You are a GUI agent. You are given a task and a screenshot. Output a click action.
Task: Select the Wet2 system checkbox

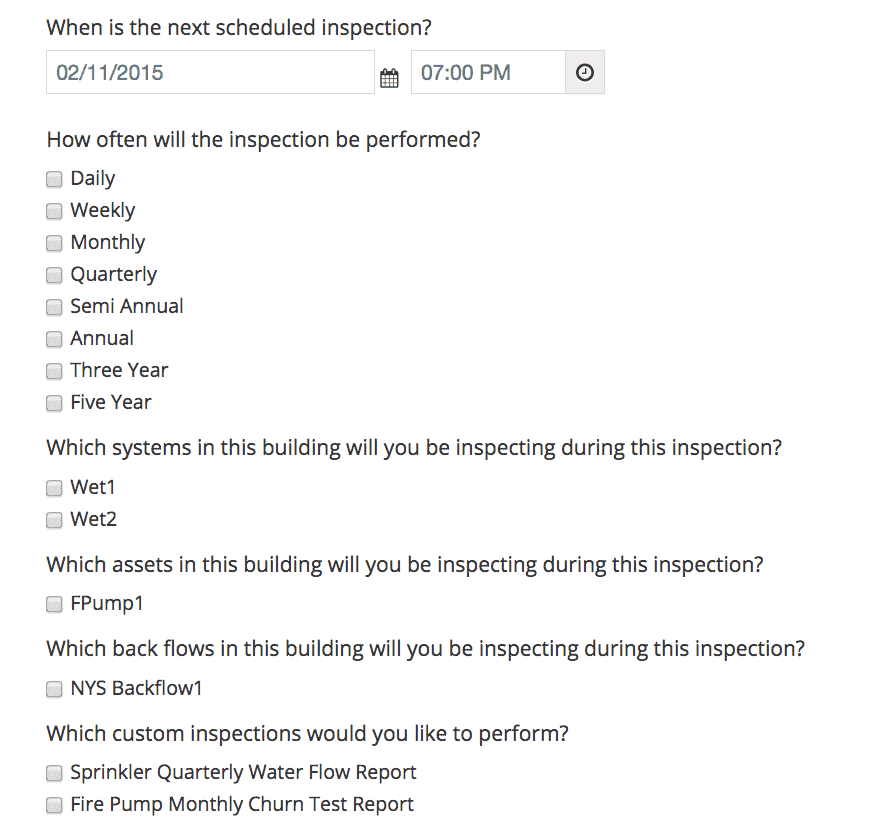(x=54, y=521)
